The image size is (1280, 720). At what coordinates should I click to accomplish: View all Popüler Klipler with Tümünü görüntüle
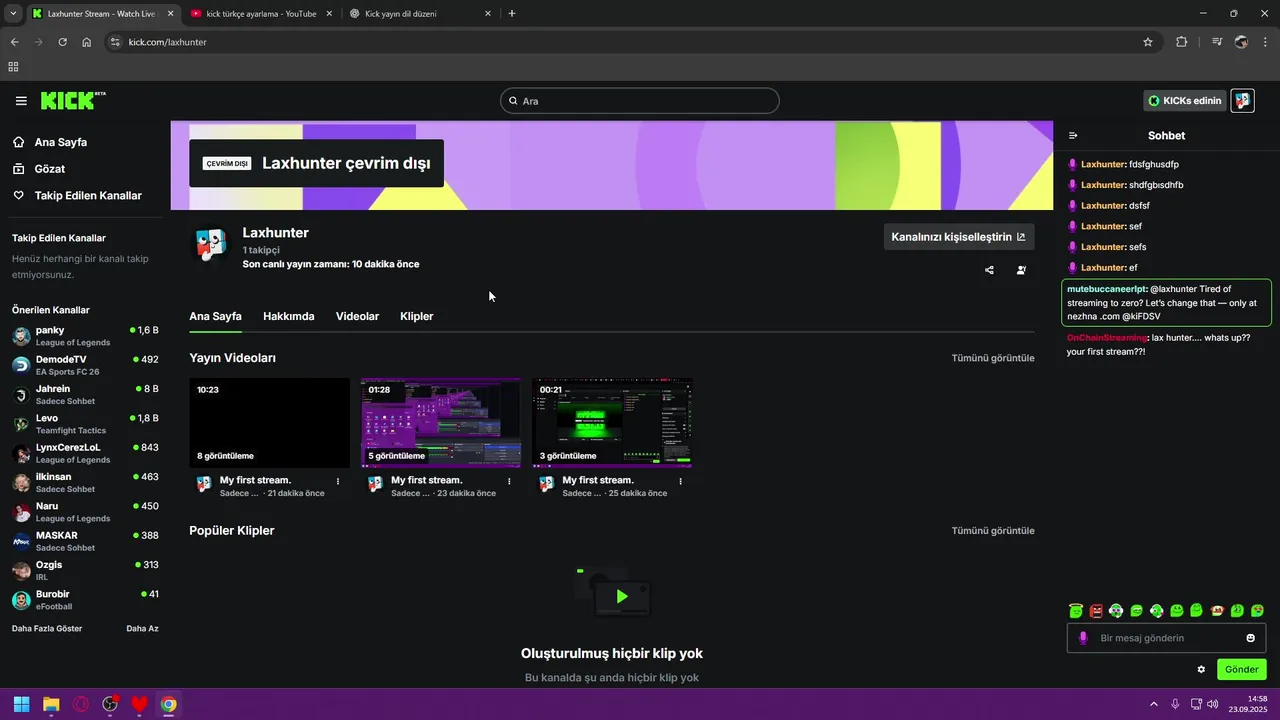pyautogui.click(x=993, y=531)
